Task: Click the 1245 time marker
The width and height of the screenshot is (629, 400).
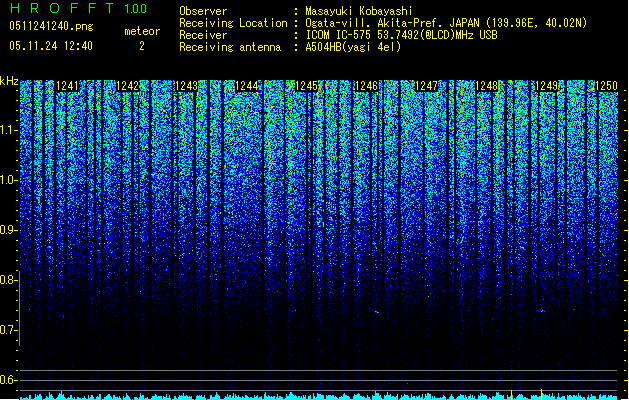Action: (306, 86)
